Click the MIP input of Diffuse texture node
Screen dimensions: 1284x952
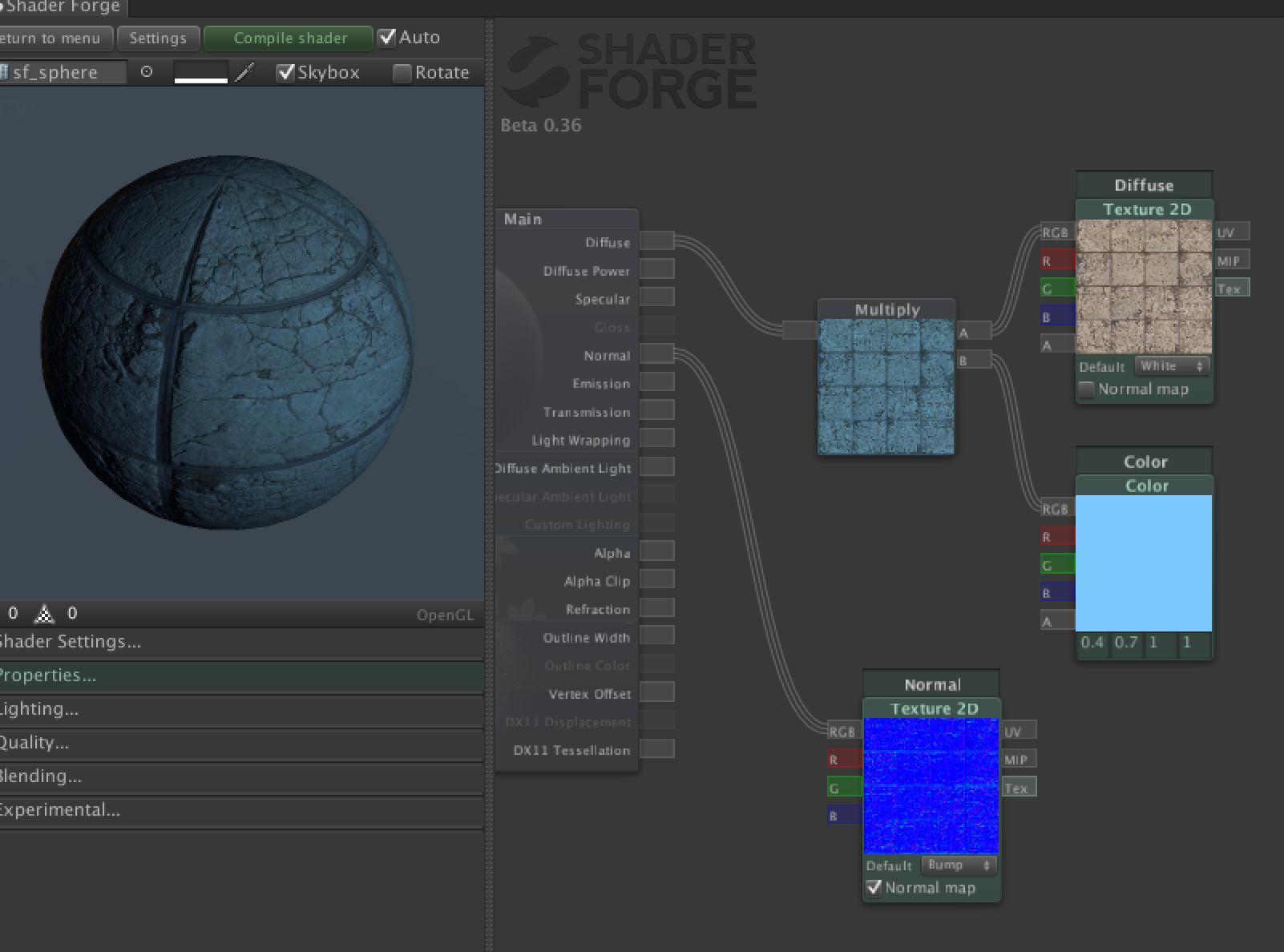(1232, 260)
